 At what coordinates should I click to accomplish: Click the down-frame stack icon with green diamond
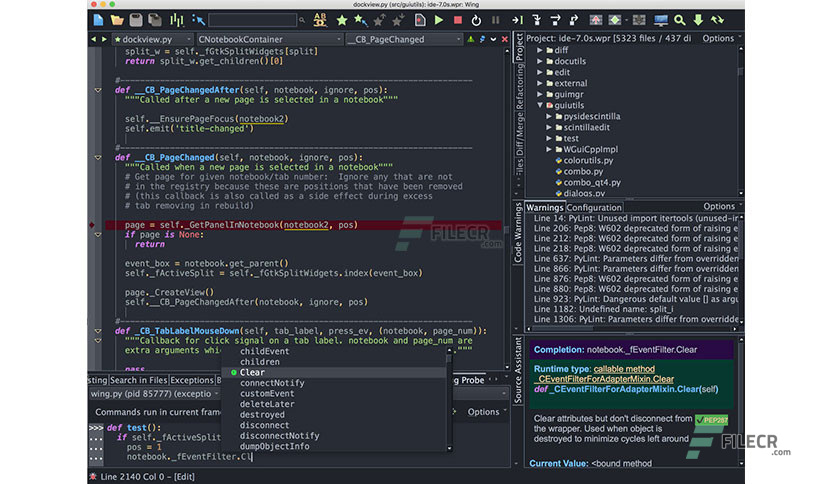click(x=615, y=20)
